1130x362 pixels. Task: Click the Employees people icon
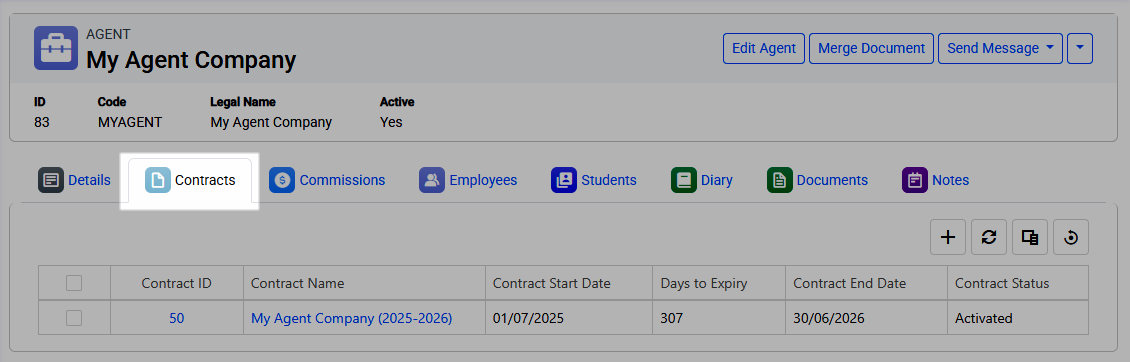(432, 180)
